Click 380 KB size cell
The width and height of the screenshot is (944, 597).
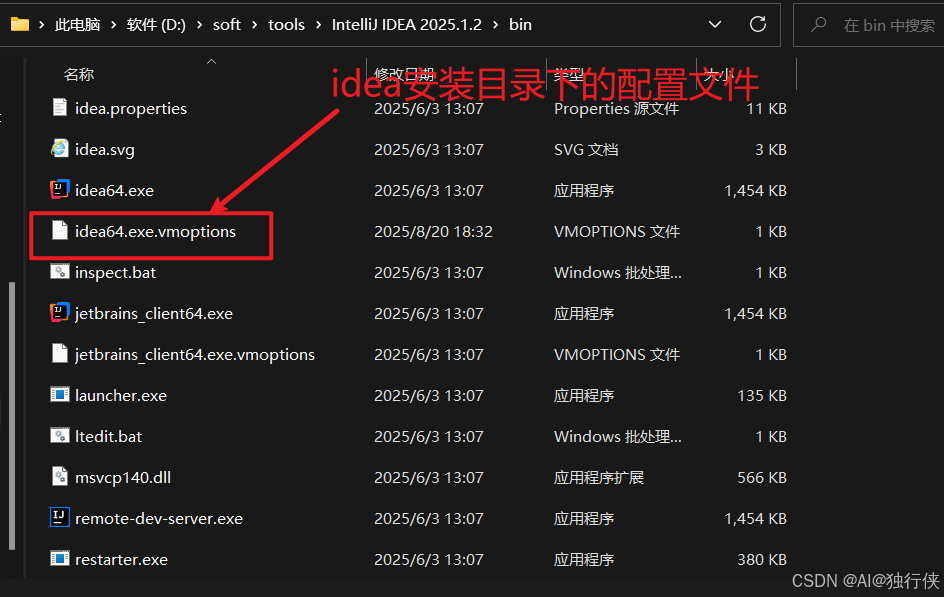762,558
